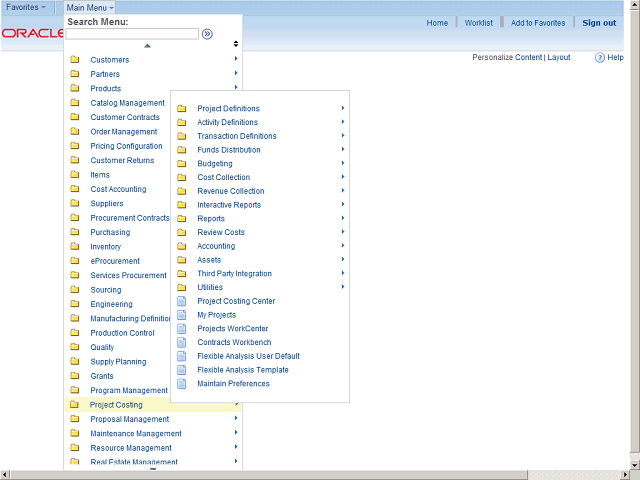The width and height of the screenshot is (640, 480).
Task: Click the Help question mark icon
Action: tap(600, 58)
